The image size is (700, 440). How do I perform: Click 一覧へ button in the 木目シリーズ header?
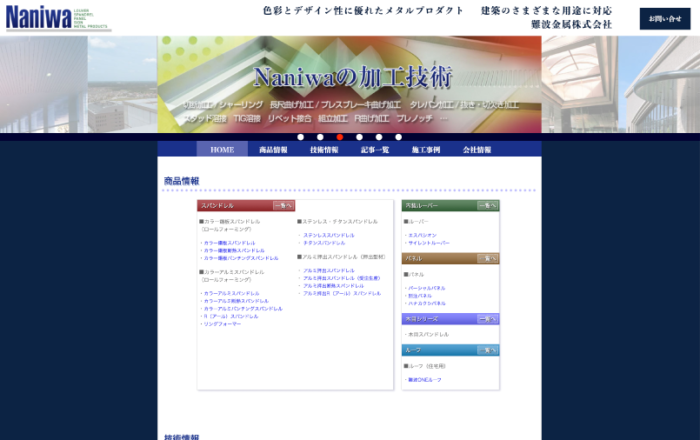click(487, 319)
